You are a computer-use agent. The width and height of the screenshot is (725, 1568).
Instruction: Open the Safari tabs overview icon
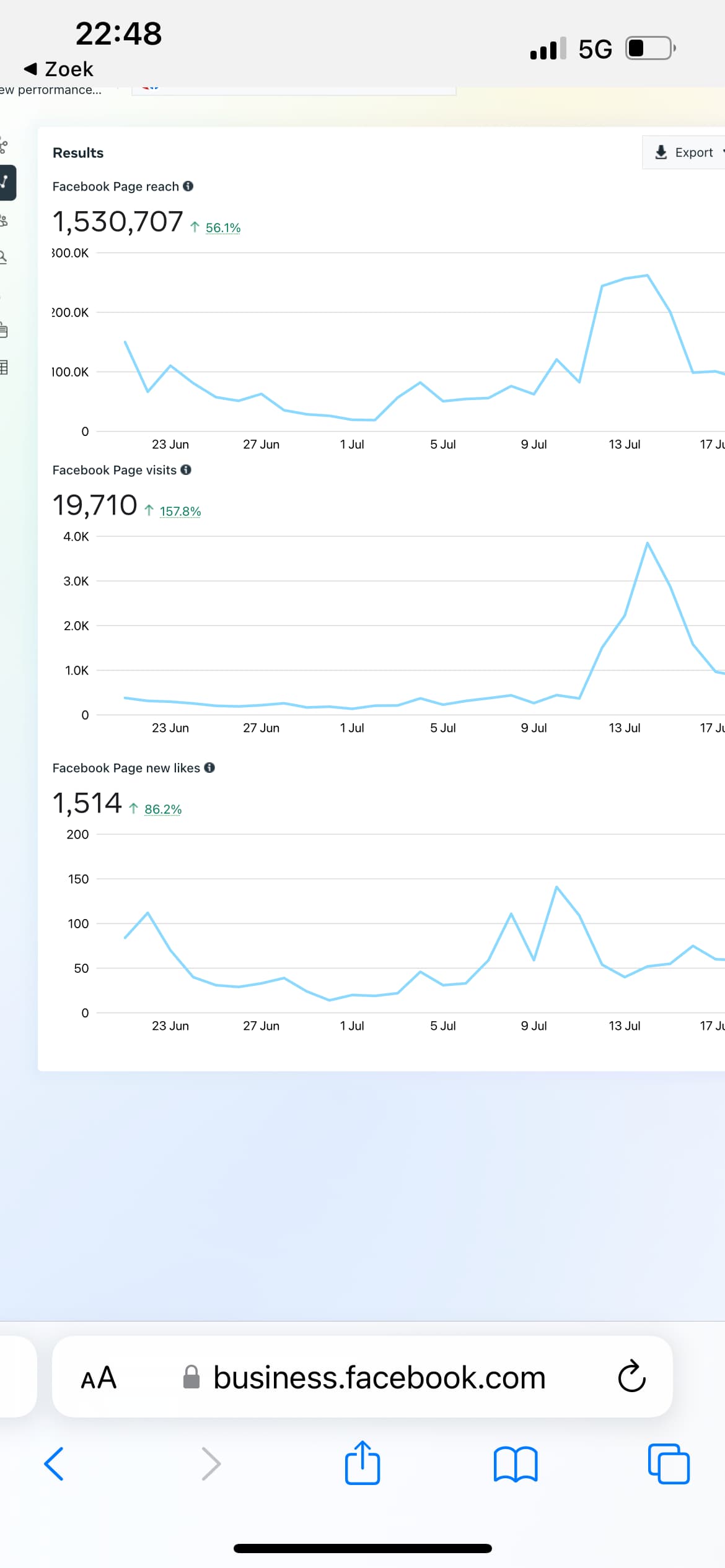668,1464
